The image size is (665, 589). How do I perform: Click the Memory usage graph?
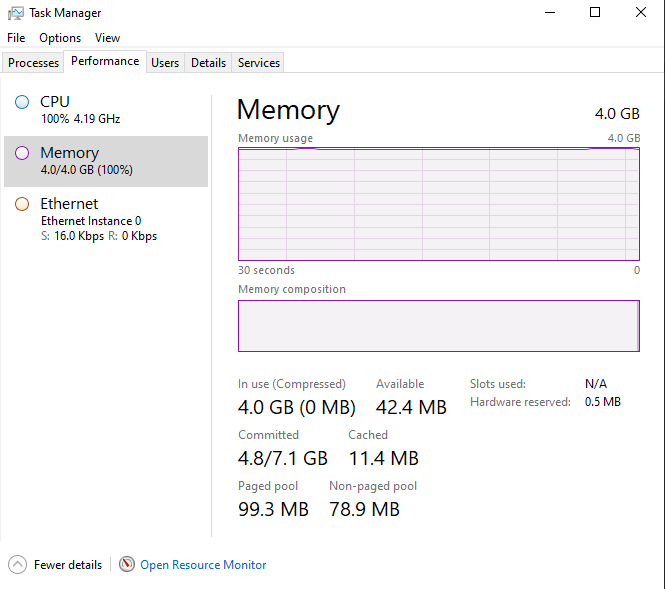pyautogui.click(x=438, y=204)
